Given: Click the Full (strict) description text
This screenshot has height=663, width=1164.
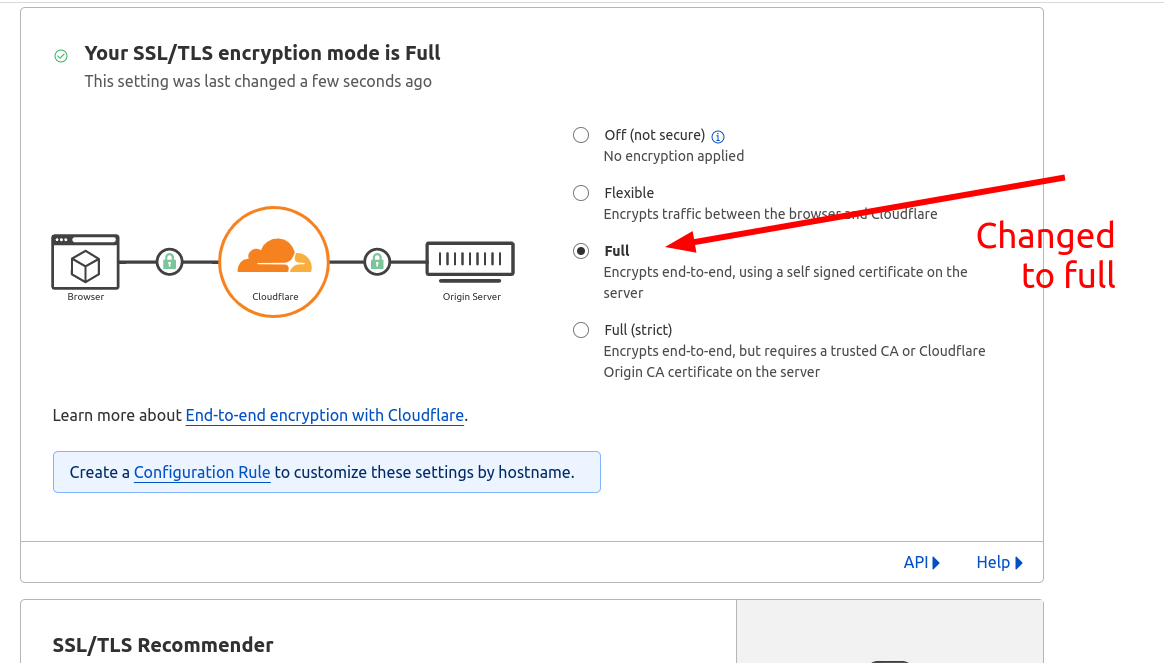Looking at the screenshot, I should click(x=794, y=361).
